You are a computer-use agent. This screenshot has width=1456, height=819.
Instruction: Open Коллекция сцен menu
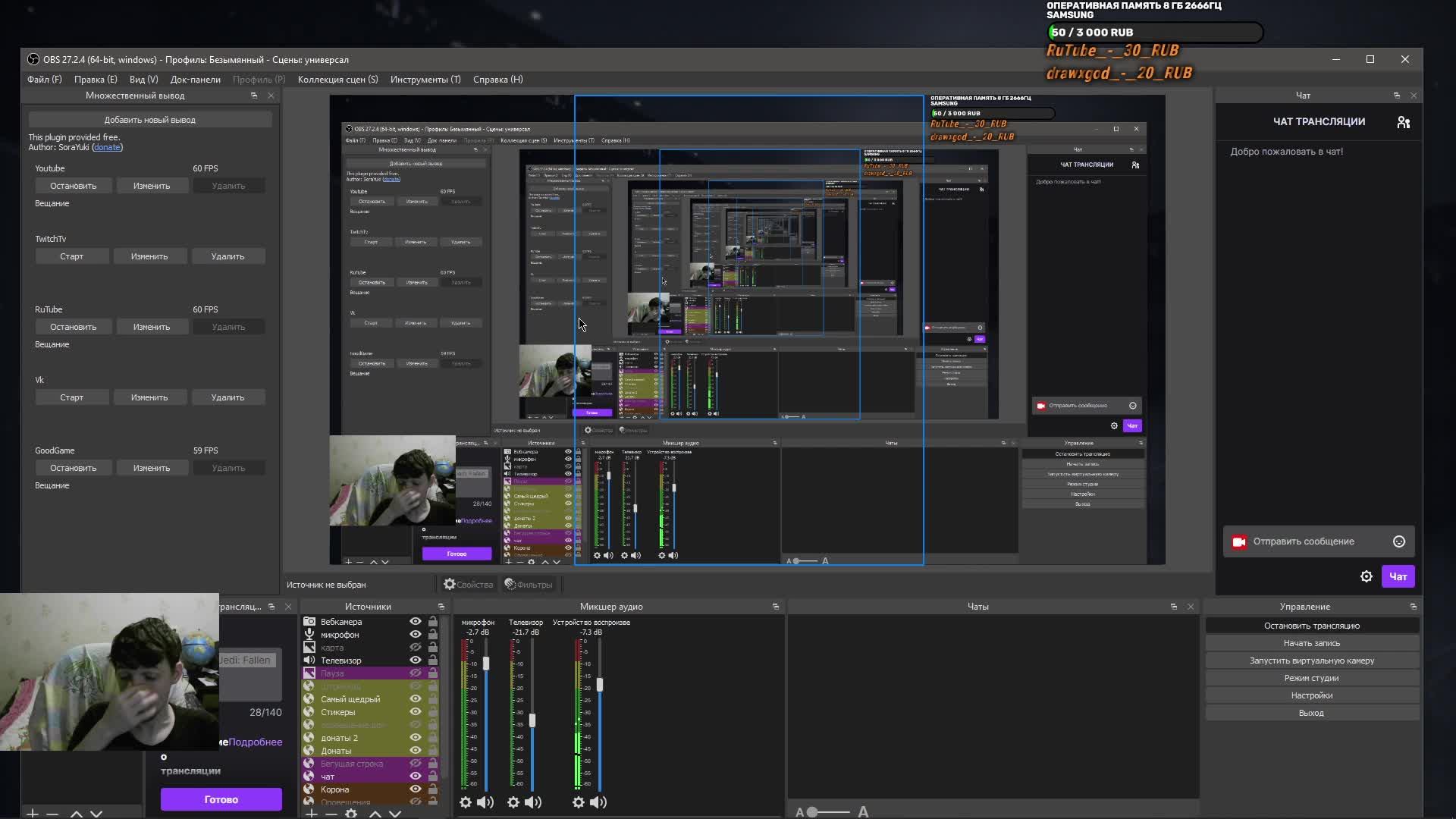tap(337, 80)
